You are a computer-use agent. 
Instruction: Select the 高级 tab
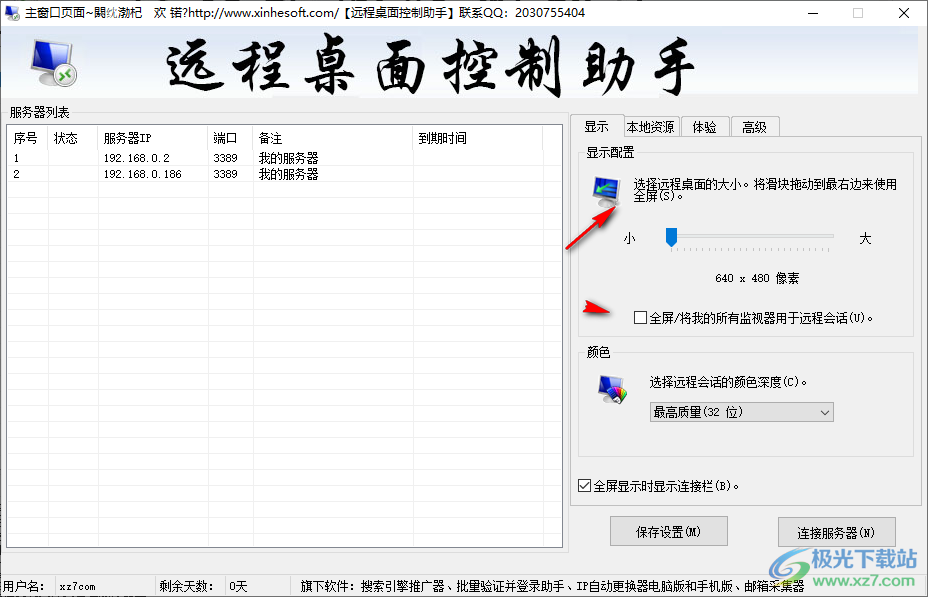tap(755, 126)
